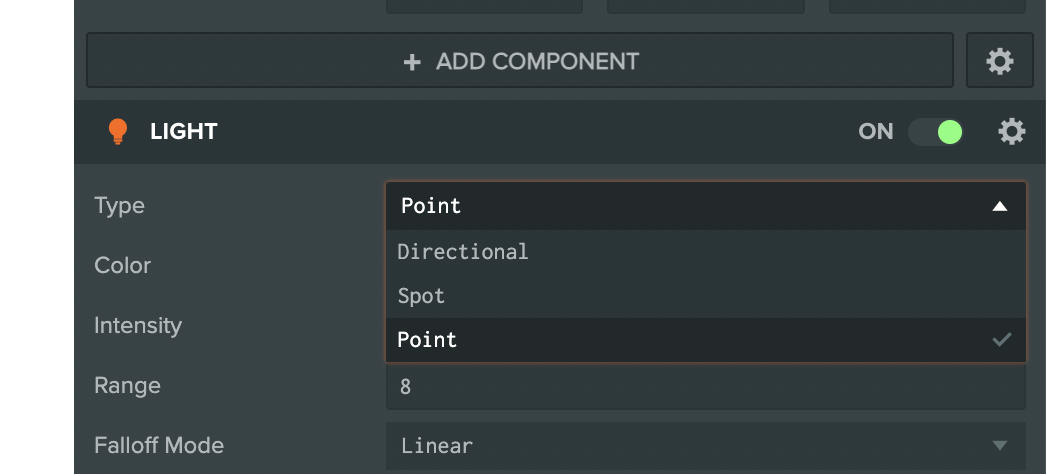1046x474 pixels.
Task: Open the Falloff Mode dropdown
Action: (705, 445)
